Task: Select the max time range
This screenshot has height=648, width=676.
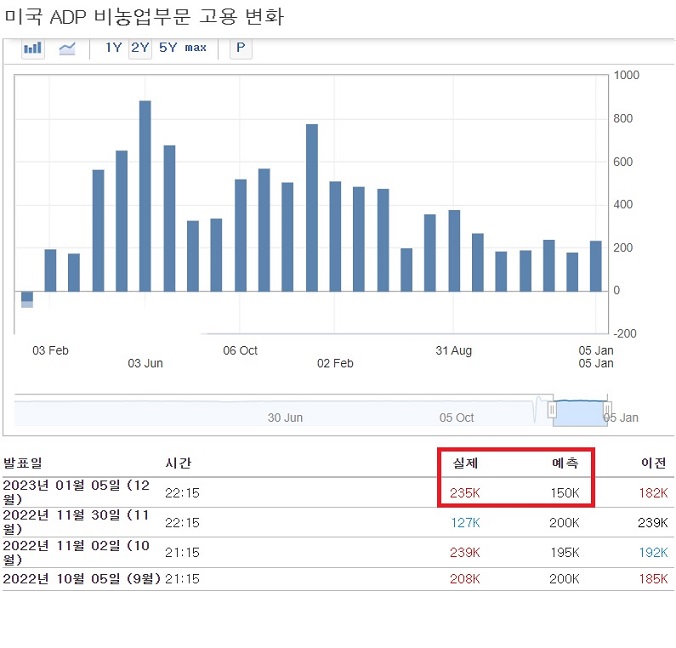Action: [196, 48]
